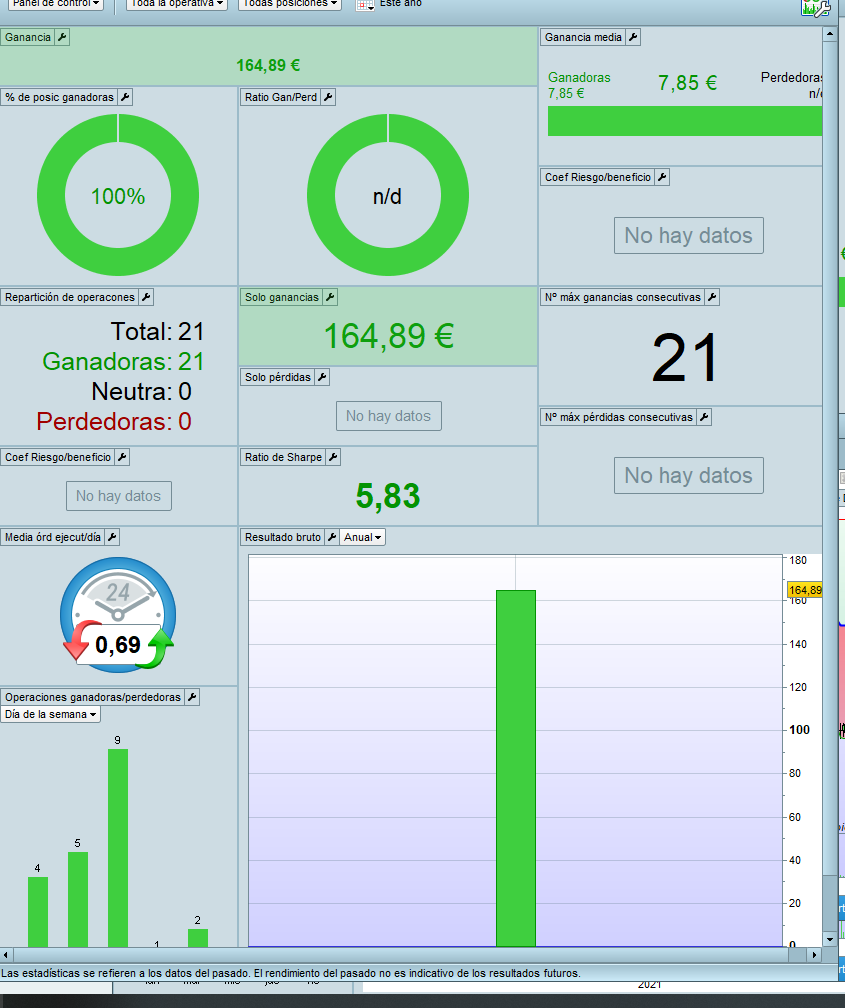Screen dimensions: 845x1008
Task: Click the Ganadoras: 21 green text
Action: pos(123,361)
